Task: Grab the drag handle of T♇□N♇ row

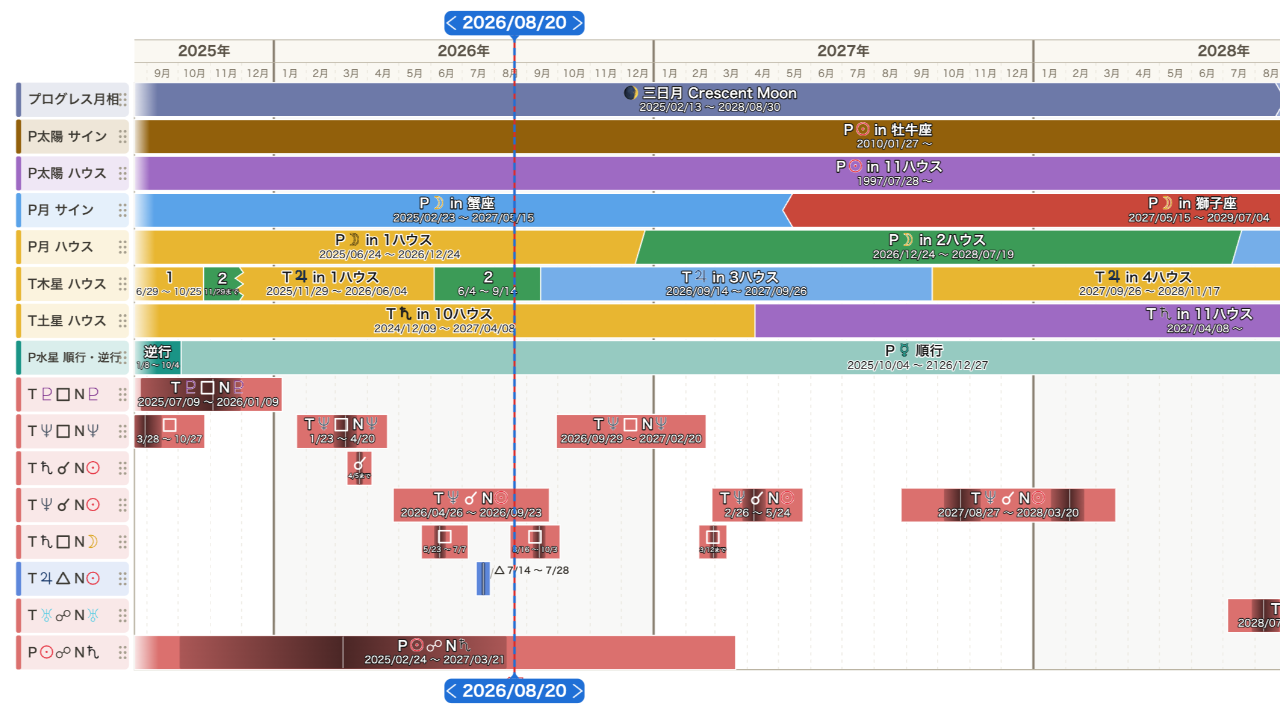Action: pyautogui.click(x=123, y=394)
